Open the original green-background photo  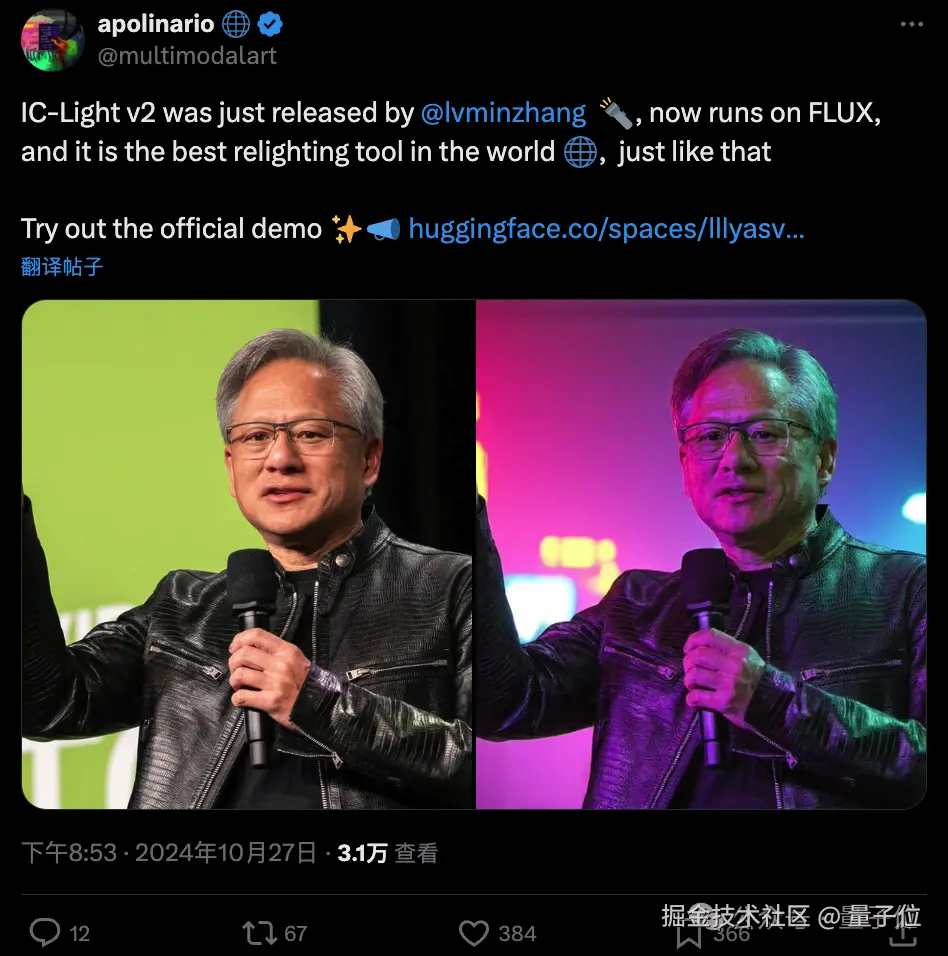tap(248, 554)
